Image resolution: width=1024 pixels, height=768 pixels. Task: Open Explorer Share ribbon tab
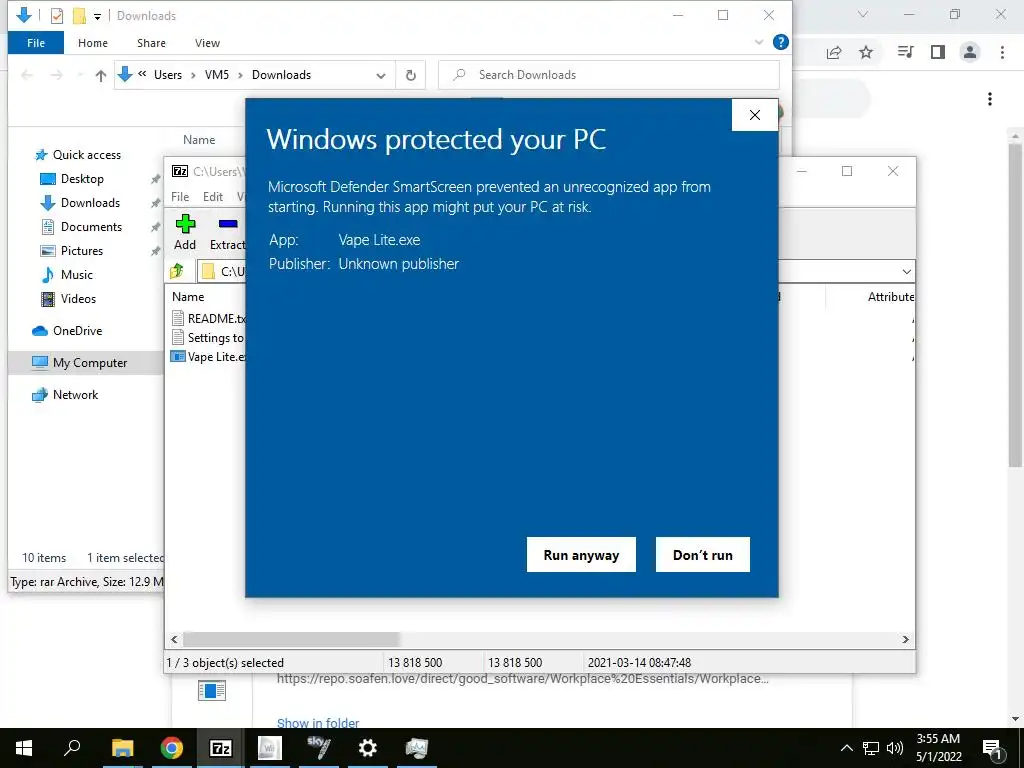coord(152,43)
